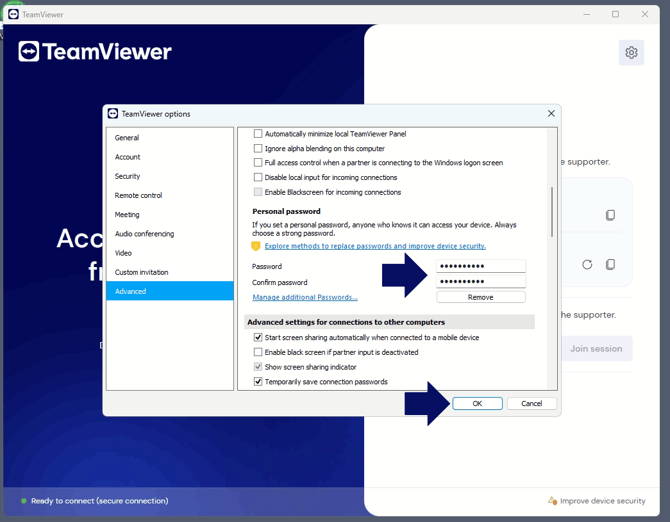Copy using the icon beside the refresh icon

click(611, 264)
